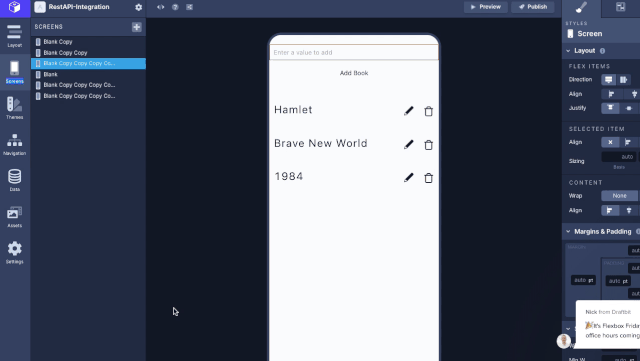Click the Preview button
Screen dimensions: 640x361
click(x=486, y=7)
